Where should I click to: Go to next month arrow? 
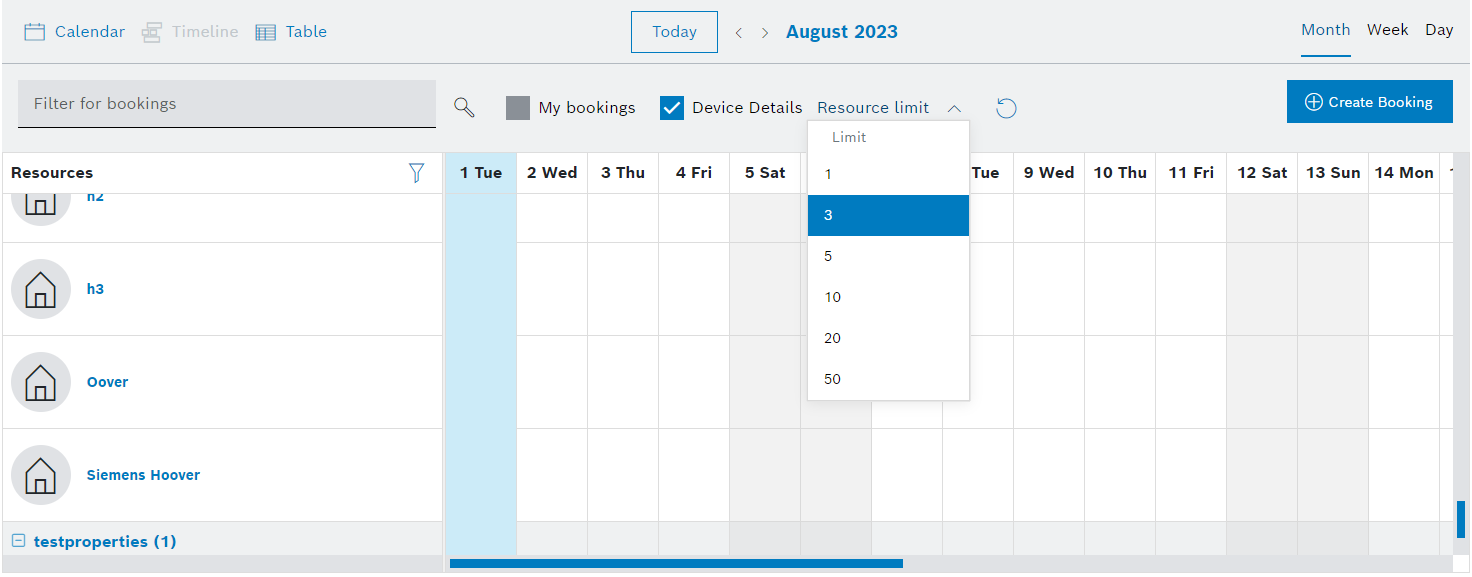(x=765, y=33)
